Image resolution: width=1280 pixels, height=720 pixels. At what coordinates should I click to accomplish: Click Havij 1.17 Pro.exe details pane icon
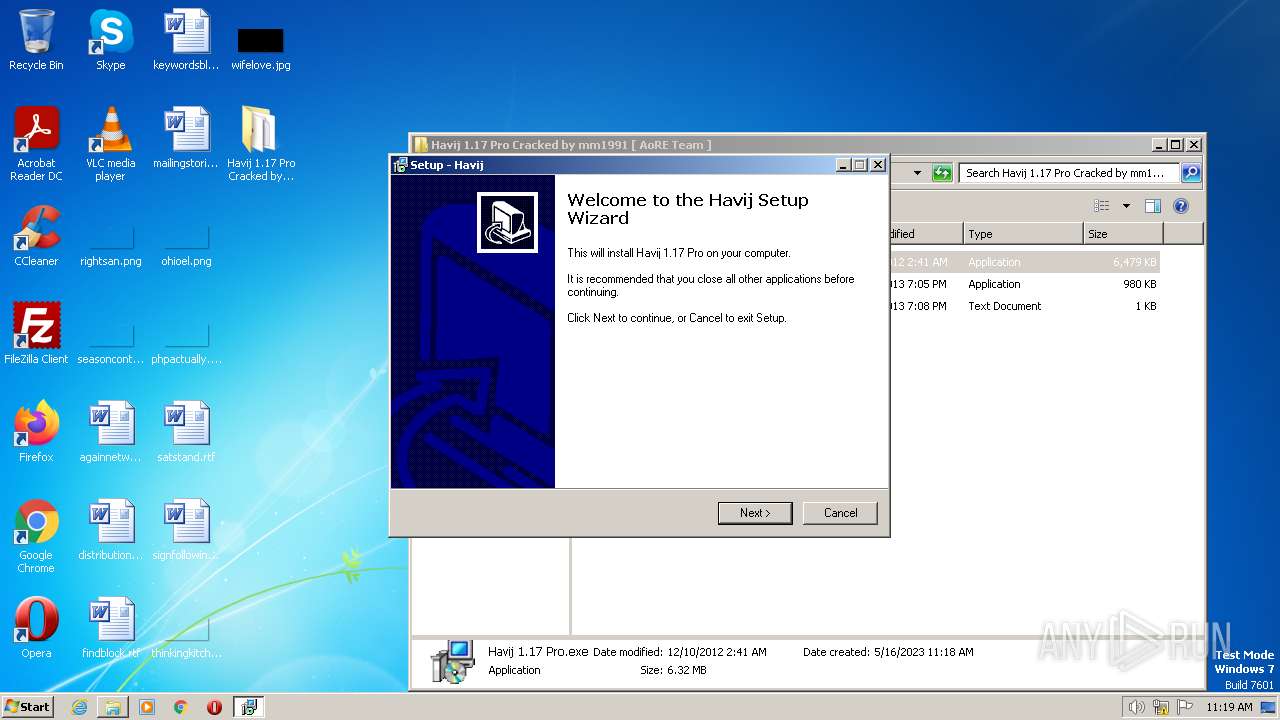(x=452, y=662)
